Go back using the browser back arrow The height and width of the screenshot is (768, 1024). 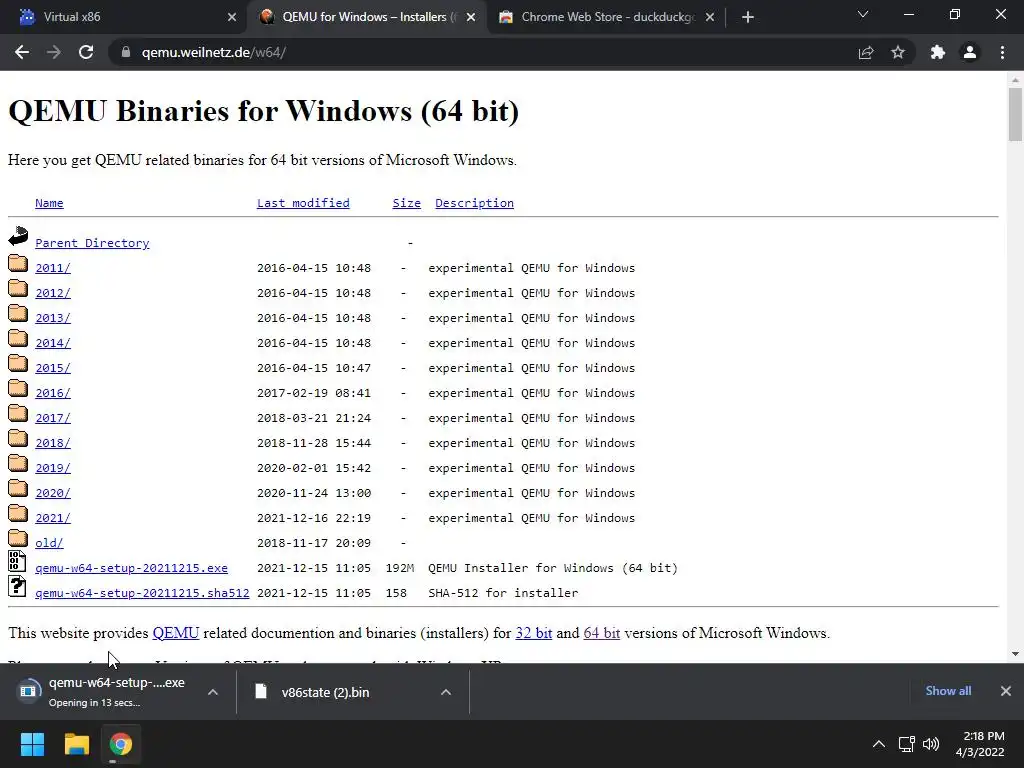pyautogui.click(x=22, y=52)
